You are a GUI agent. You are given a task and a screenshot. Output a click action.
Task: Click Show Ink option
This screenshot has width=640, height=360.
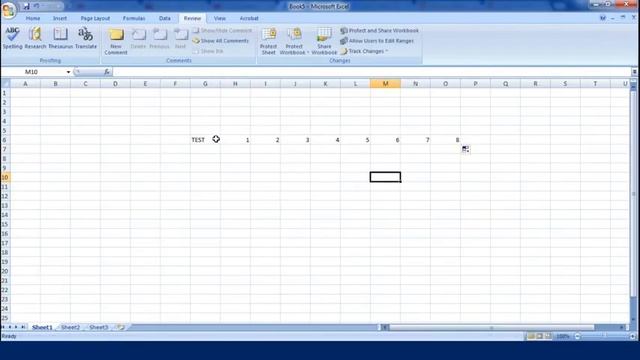pyautogui.click(x=208, y=51)
